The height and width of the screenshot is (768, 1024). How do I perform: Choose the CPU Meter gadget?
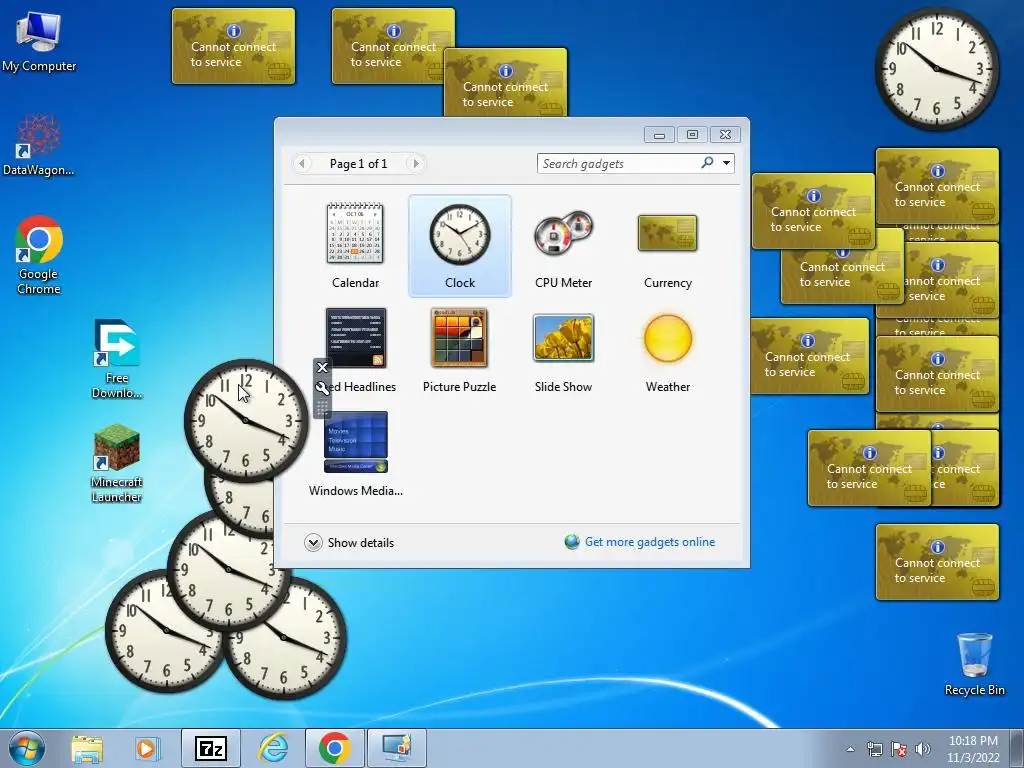(x=564, y=246)
